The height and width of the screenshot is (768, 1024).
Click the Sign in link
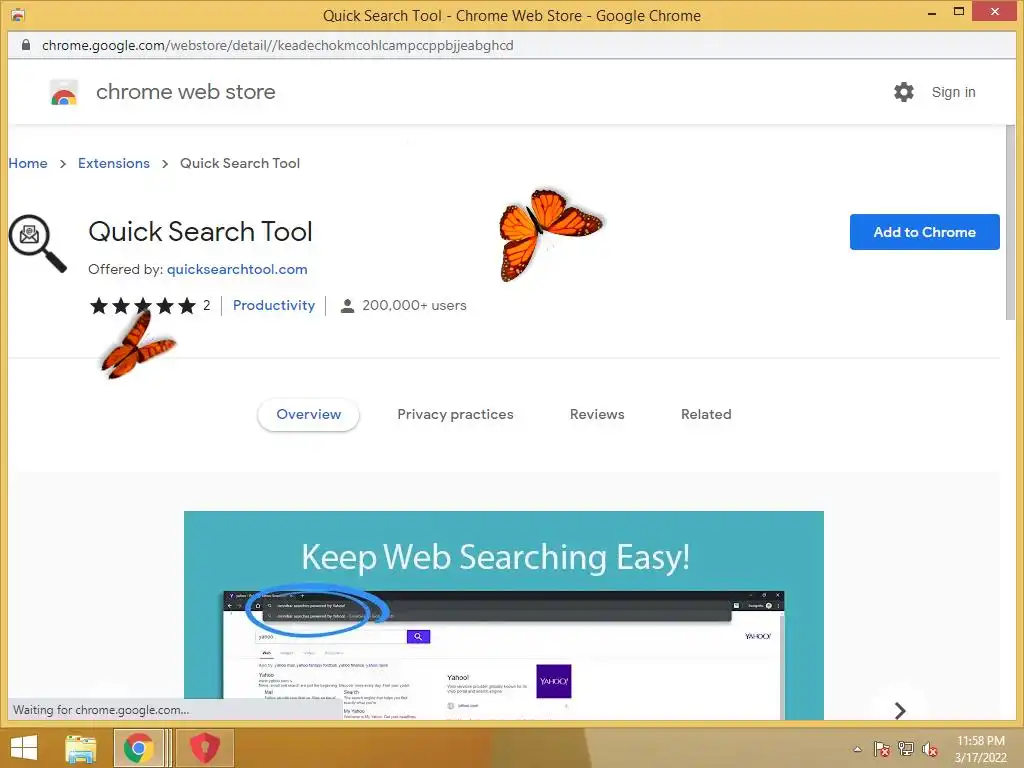tap(953, 92)
